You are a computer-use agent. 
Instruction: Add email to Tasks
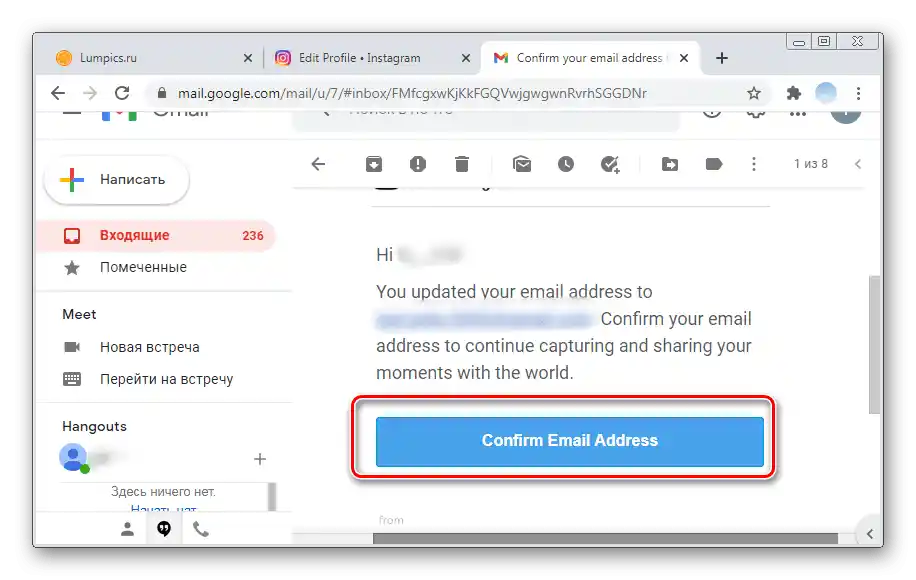[x=610, y=165]
